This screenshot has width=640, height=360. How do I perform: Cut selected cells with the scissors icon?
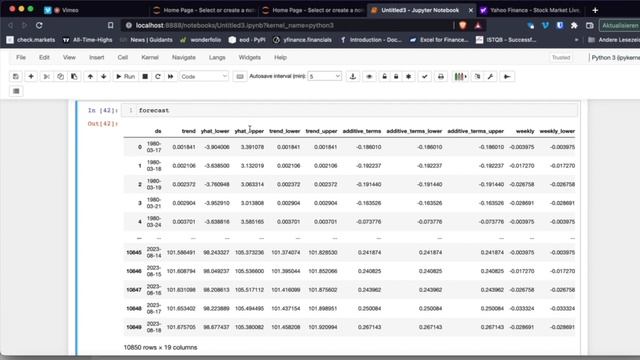(47, 76)
